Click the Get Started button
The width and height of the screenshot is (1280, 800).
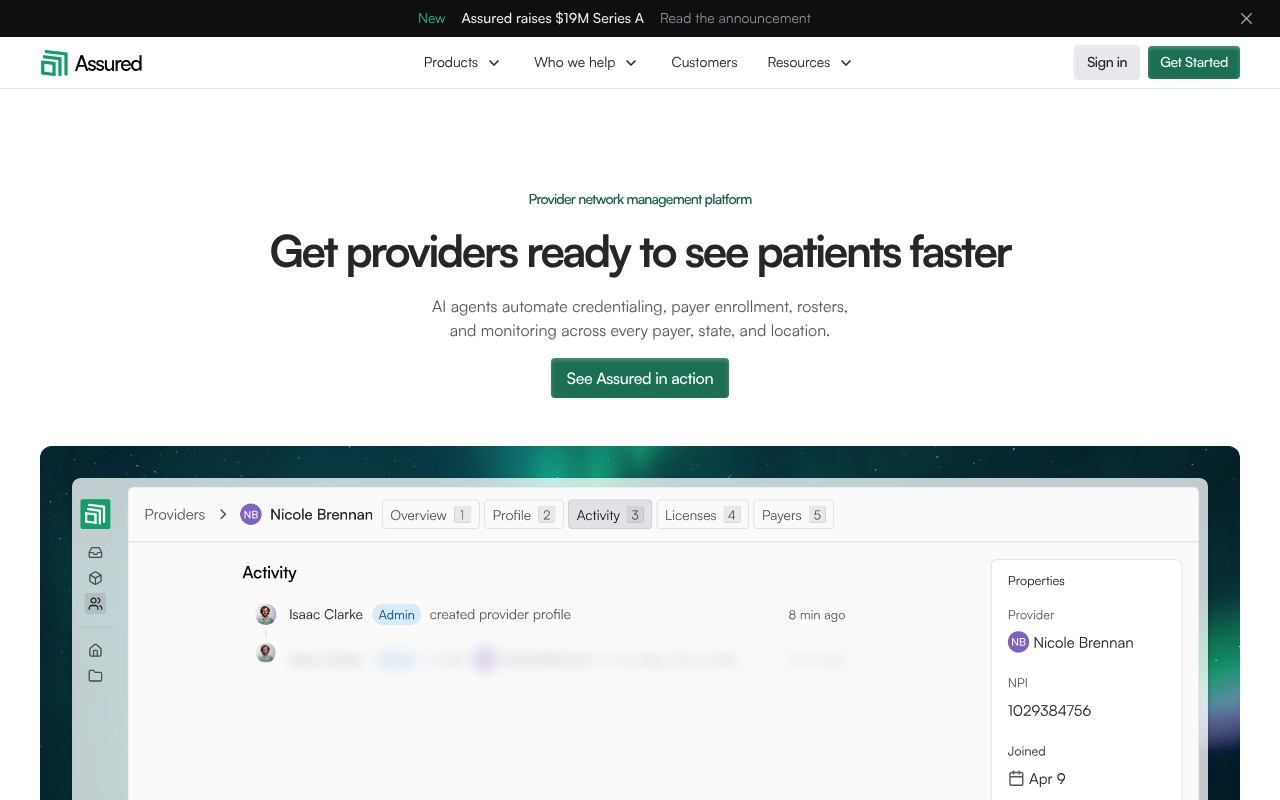[1194, 62]
